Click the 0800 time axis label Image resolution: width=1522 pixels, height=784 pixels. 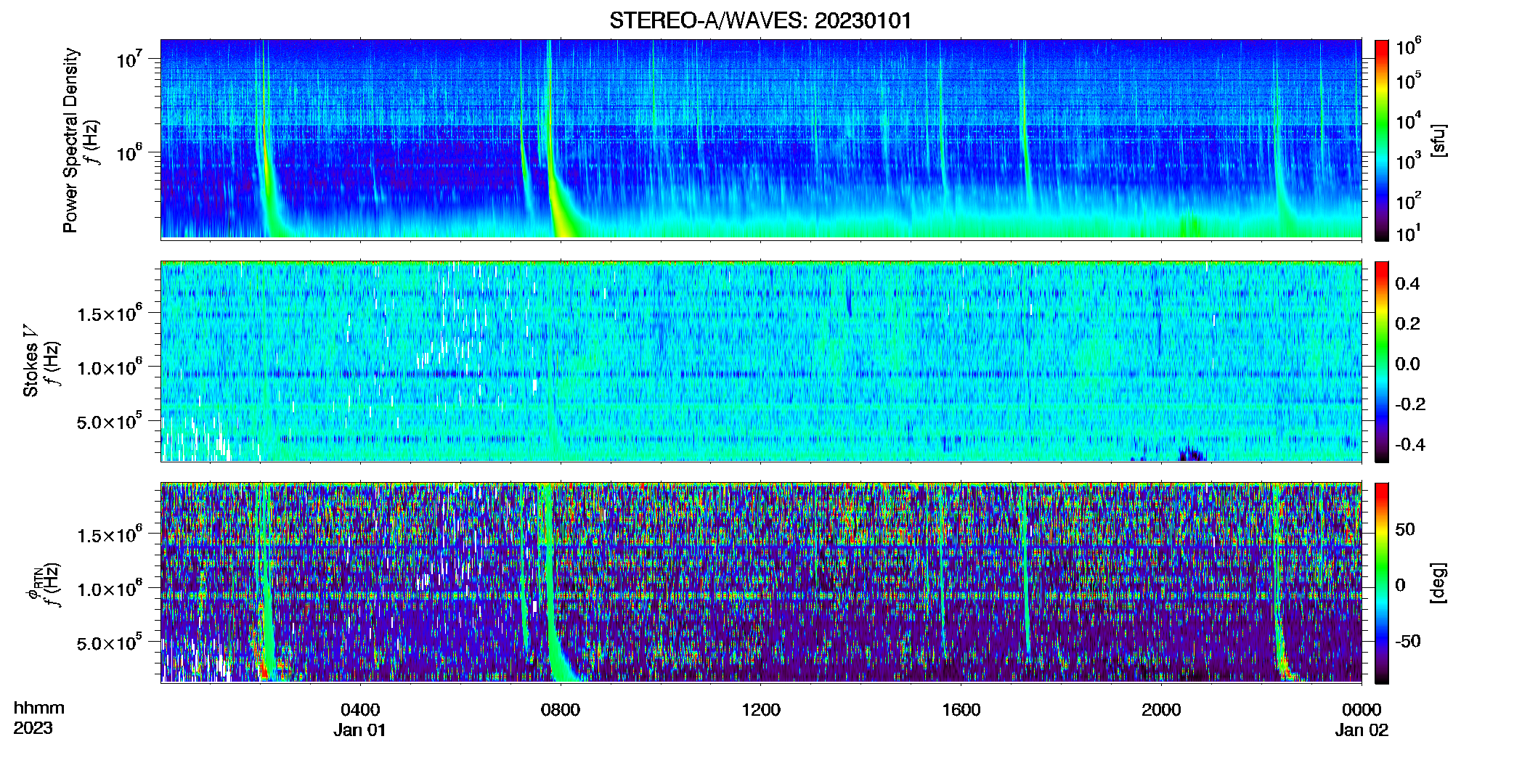(x=561, y=710)
